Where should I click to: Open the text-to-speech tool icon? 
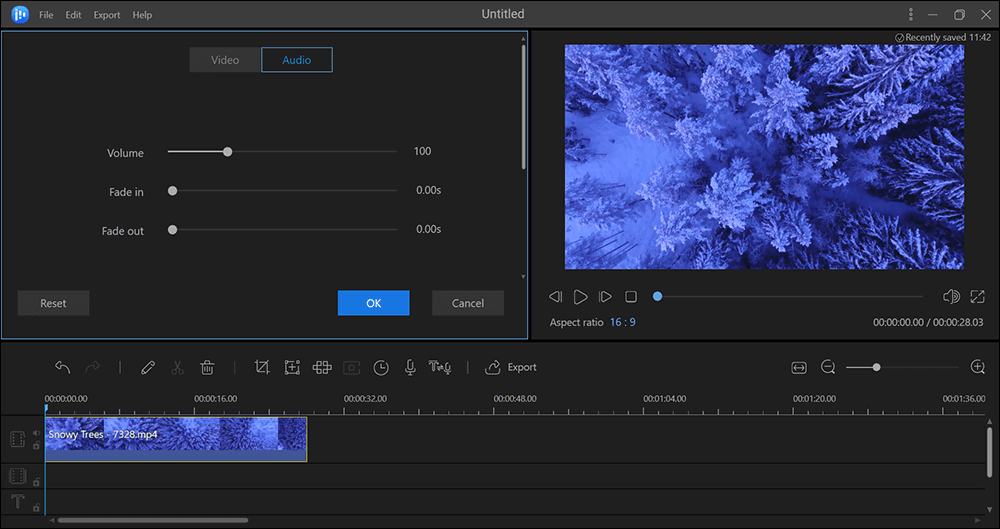439,367
